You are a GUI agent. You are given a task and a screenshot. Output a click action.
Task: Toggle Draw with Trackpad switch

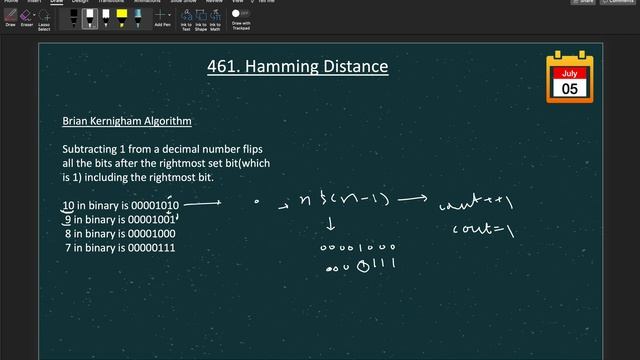point(240,13)
